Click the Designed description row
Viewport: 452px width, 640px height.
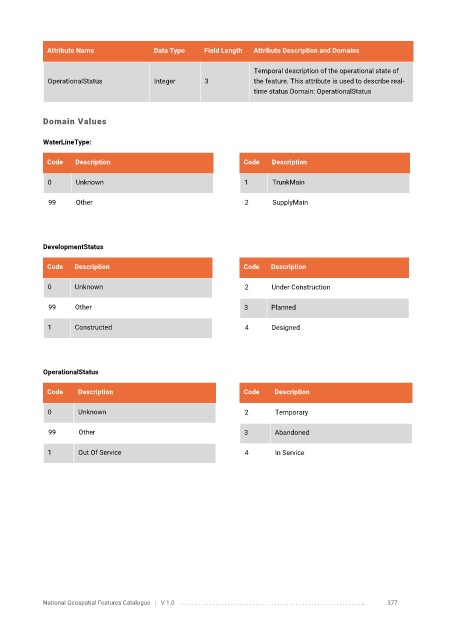point(324,328)
